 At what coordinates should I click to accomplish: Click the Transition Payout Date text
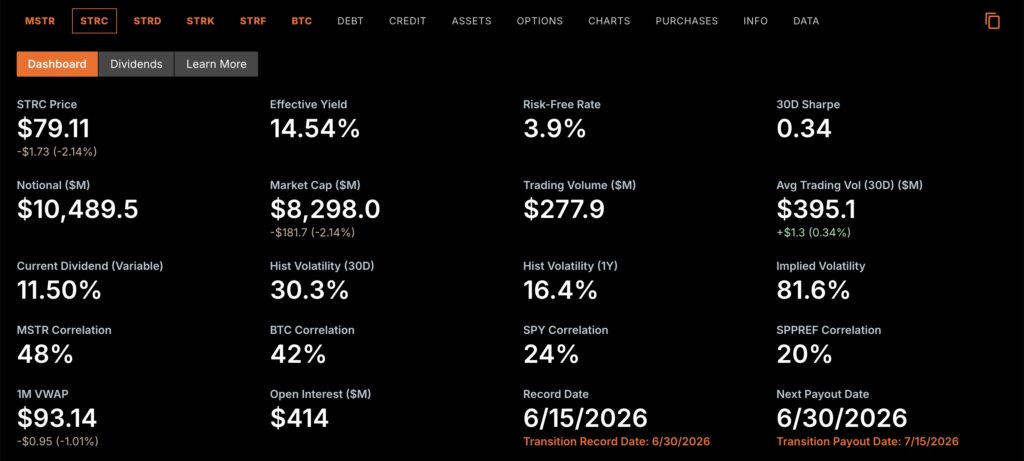pos(868,441)
